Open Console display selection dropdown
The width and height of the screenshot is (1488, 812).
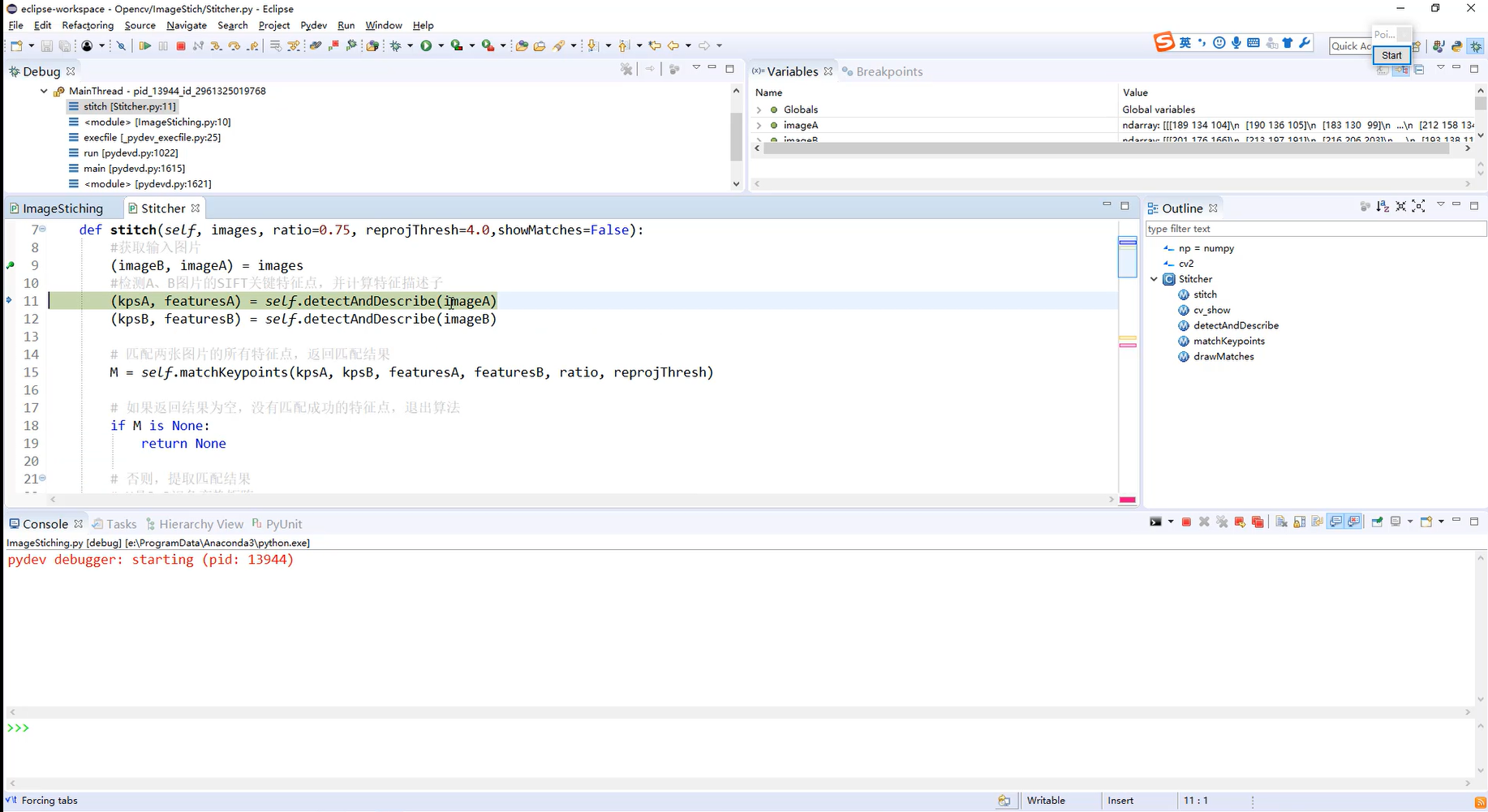coord(1409,522)
